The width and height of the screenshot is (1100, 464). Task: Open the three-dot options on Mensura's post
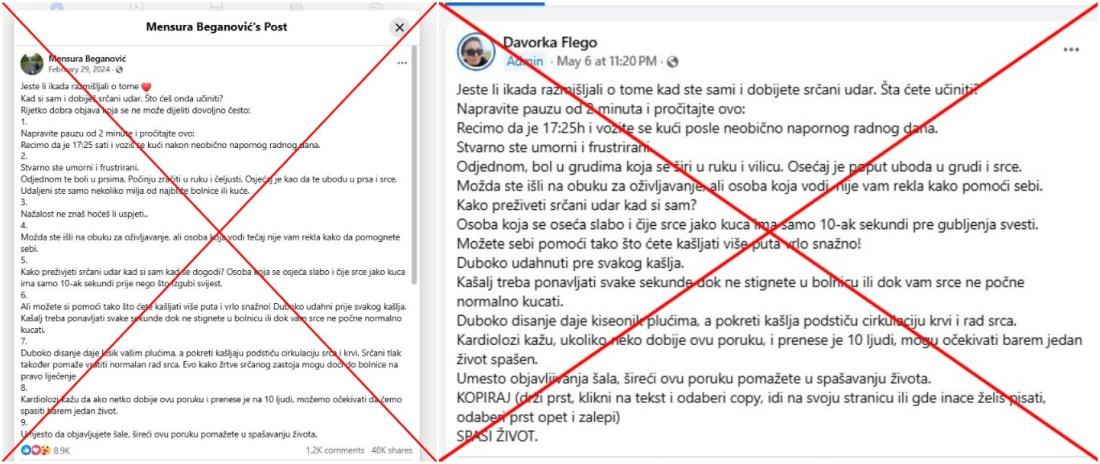click(x=402, y=63)
